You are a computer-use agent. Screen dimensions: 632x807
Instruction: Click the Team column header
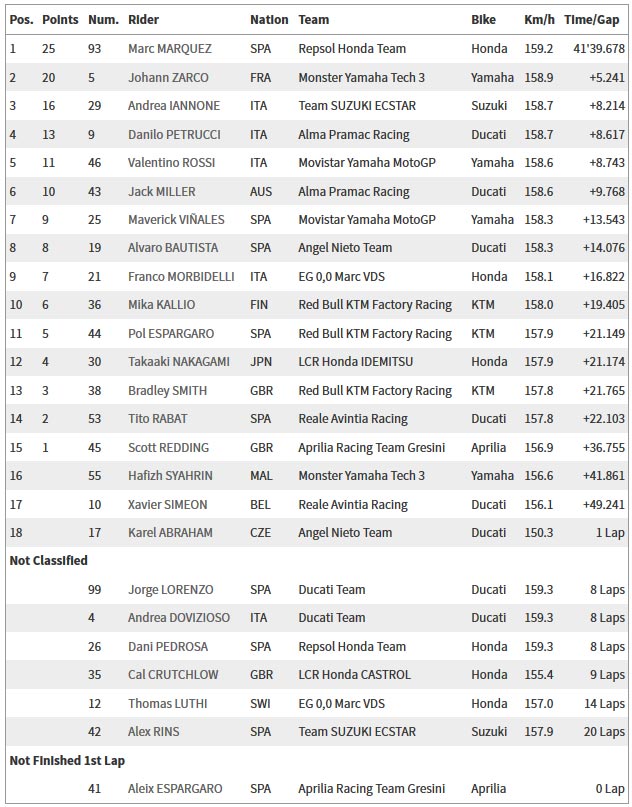[x=313, y=20]
